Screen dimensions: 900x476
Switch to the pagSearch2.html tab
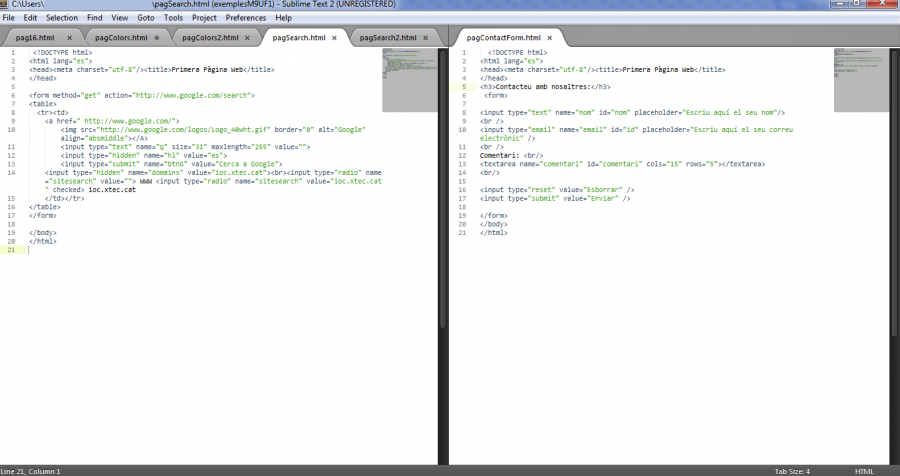click(x=386, y=38)
